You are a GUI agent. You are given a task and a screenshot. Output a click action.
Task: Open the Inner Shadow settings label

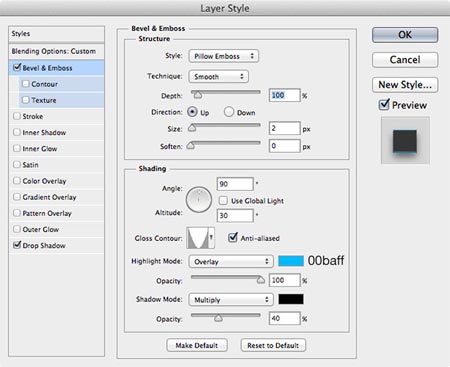coord(44,132)
